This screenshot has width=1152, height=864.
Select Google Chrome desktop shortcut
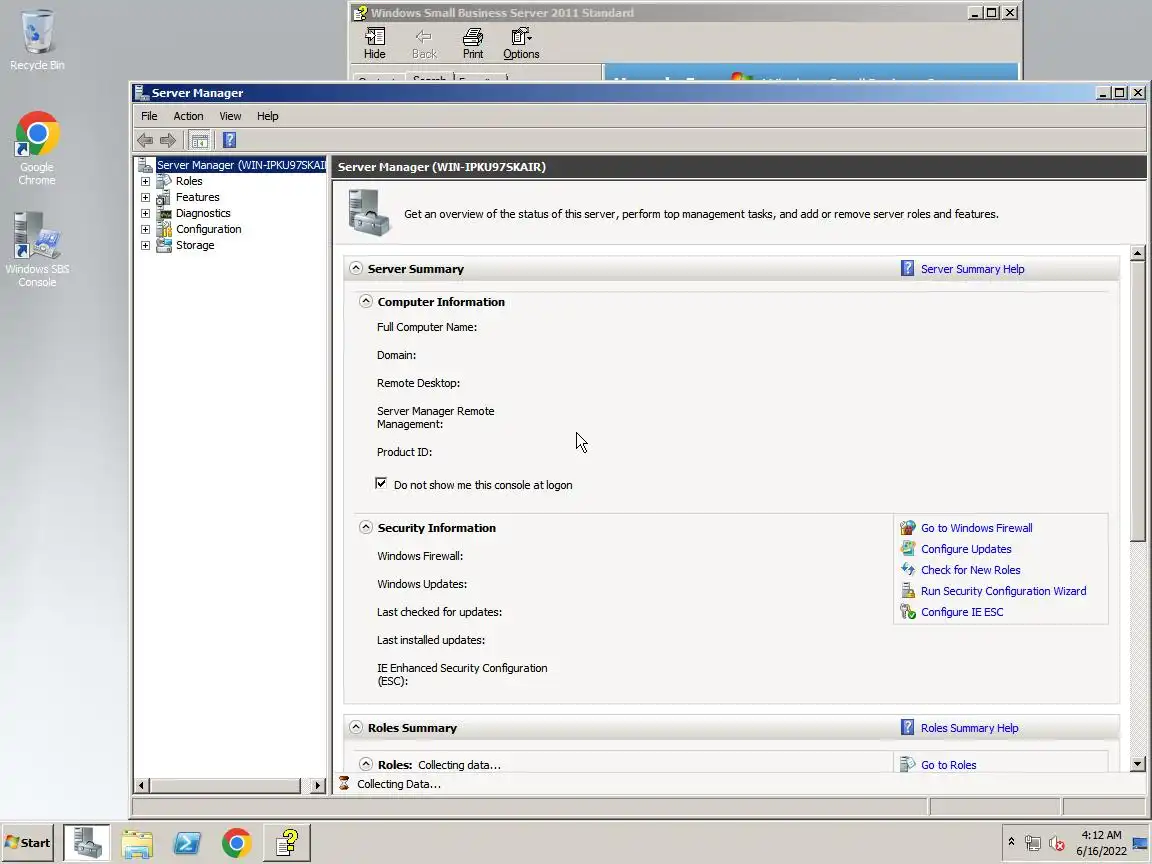tap(37, 148)
